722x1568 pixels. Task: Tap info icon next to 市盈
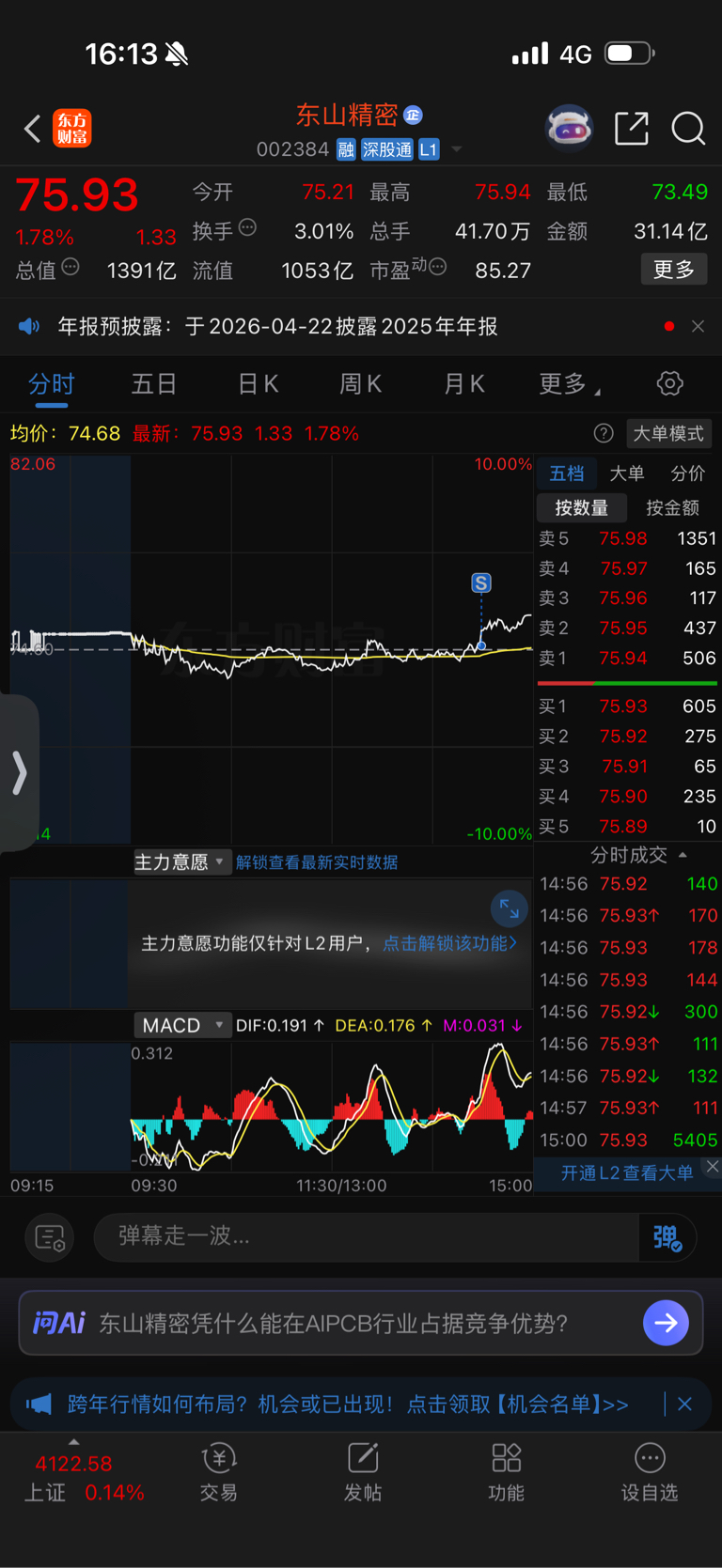point(437,267)
